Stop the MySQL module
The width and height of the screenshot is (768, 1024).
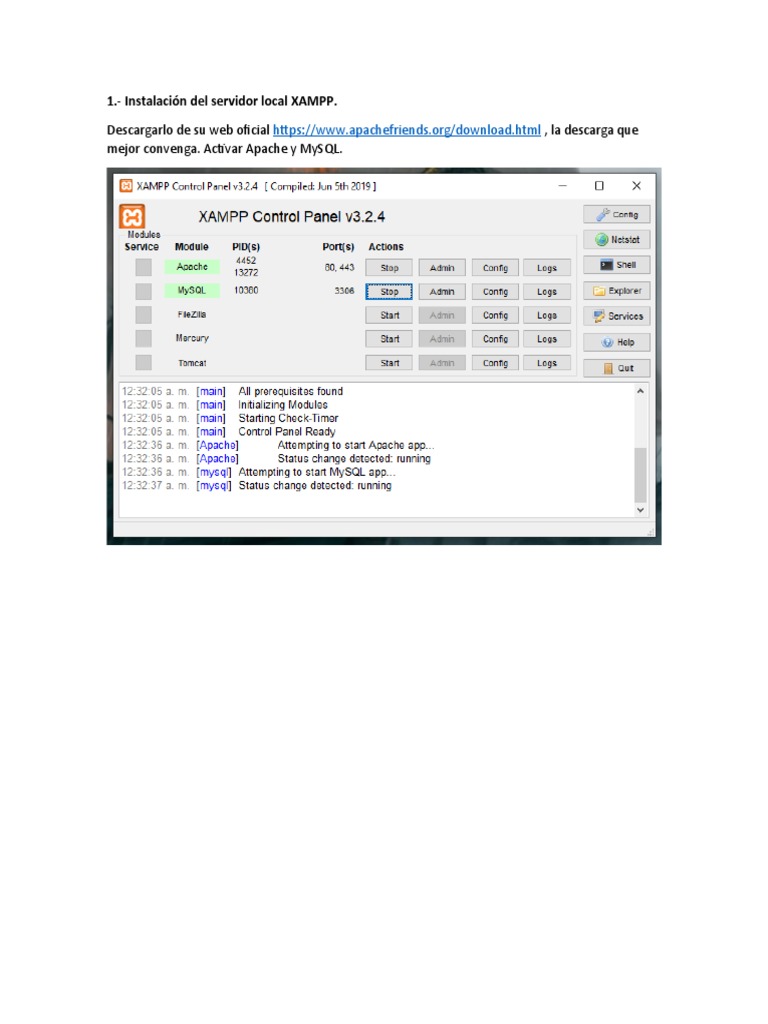point(389,291)
